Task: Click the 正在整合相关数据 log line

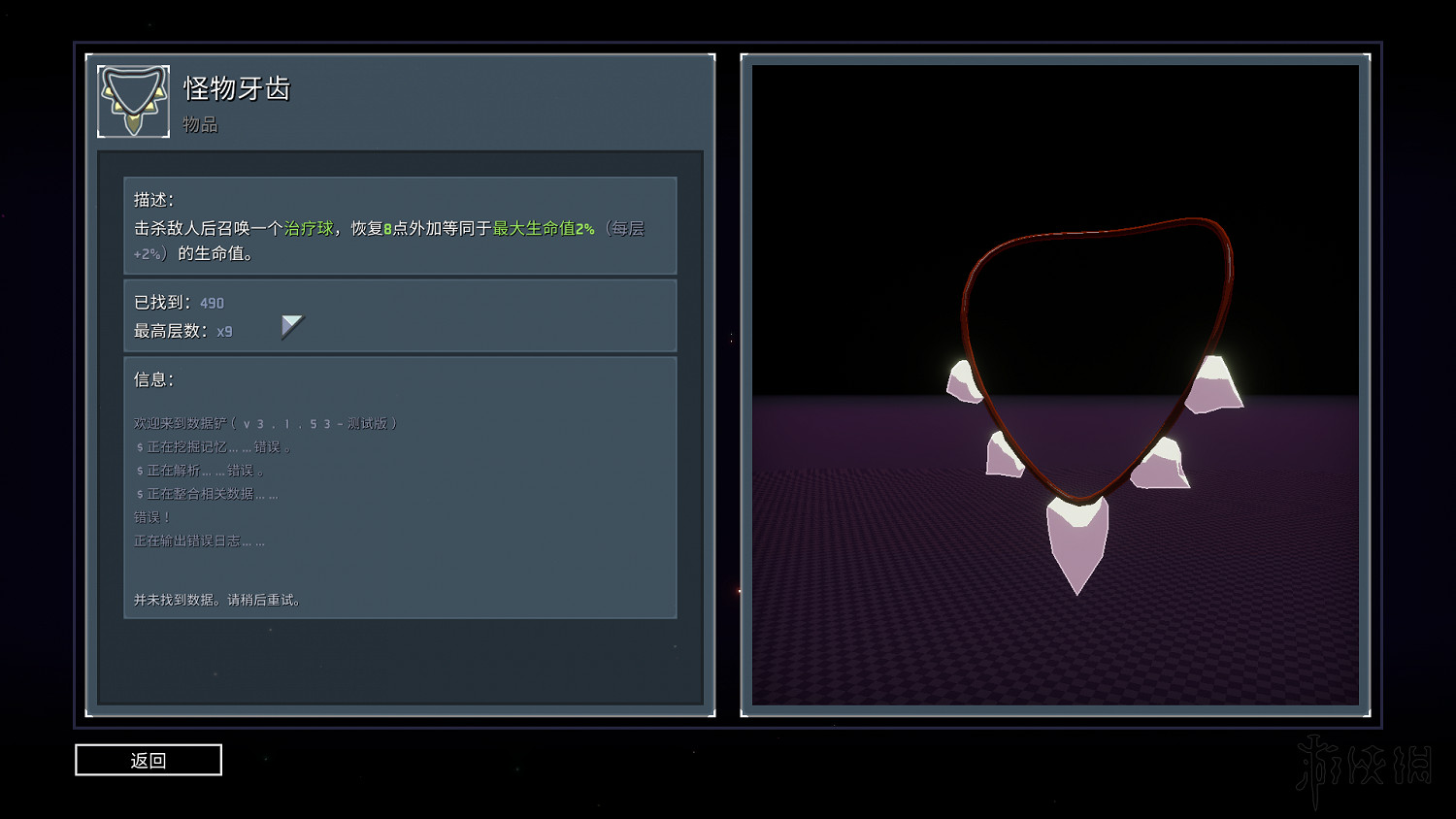Action: click(x=207, y=494)
